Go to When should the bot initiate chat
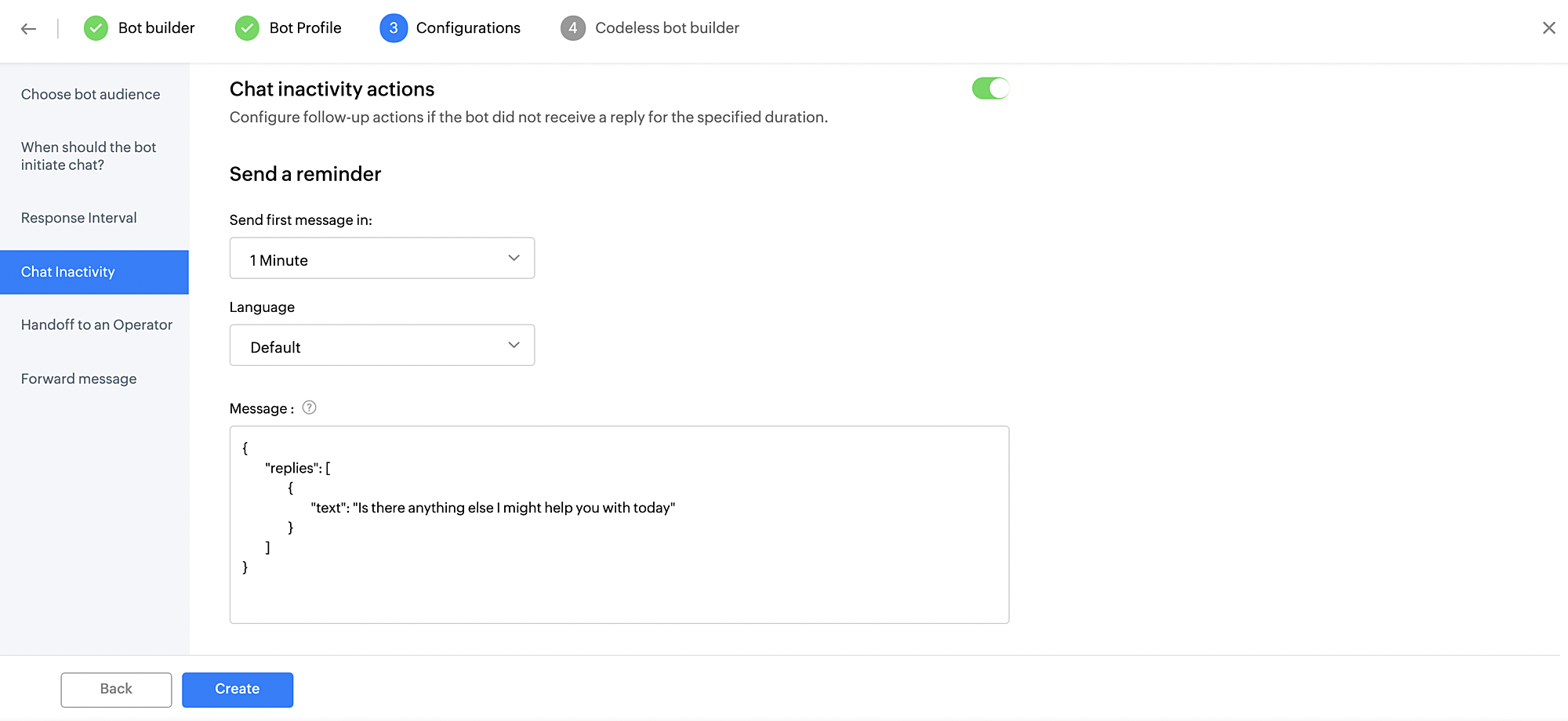The image size is (1568, 721). (89, 156)
